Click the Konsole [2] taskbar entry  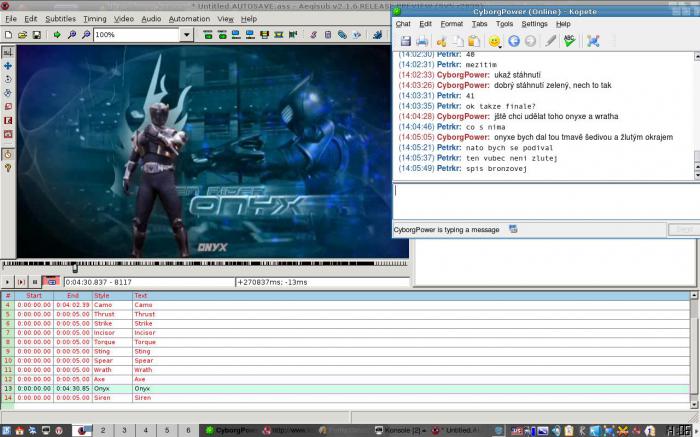tap(400, 430)
